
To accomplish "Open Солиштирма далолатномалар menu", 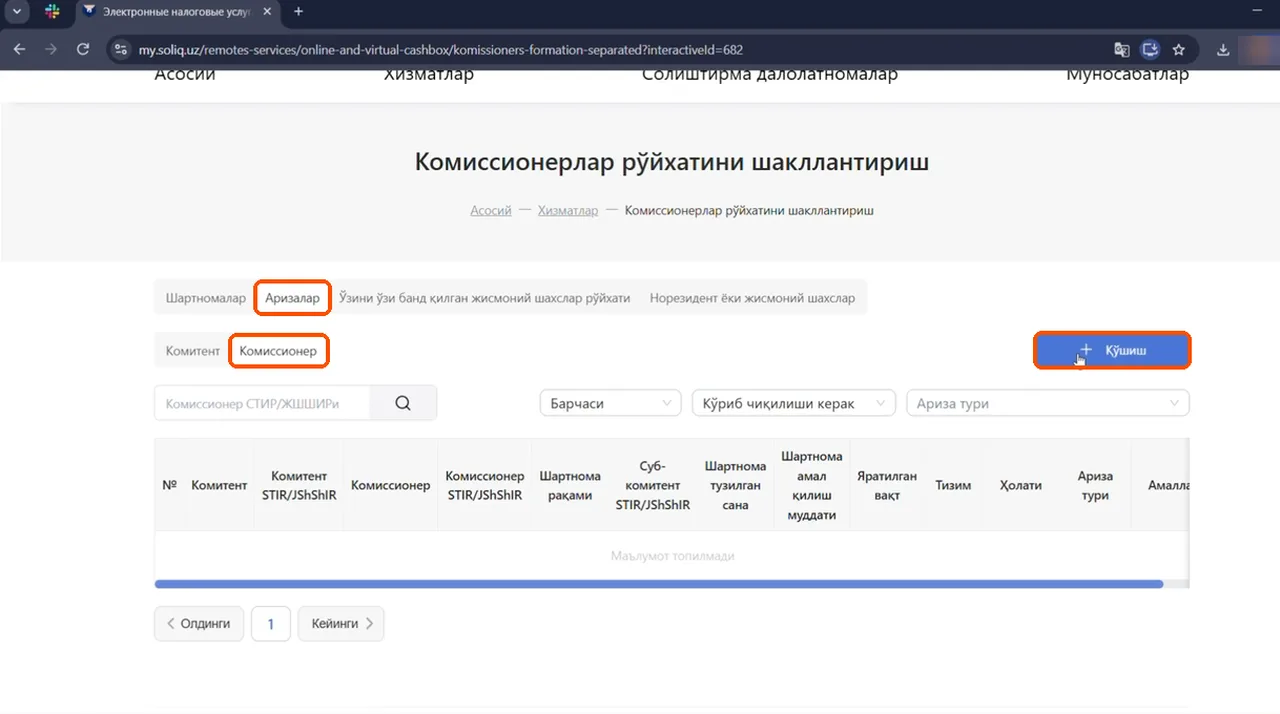I will (x=770, y=75).
